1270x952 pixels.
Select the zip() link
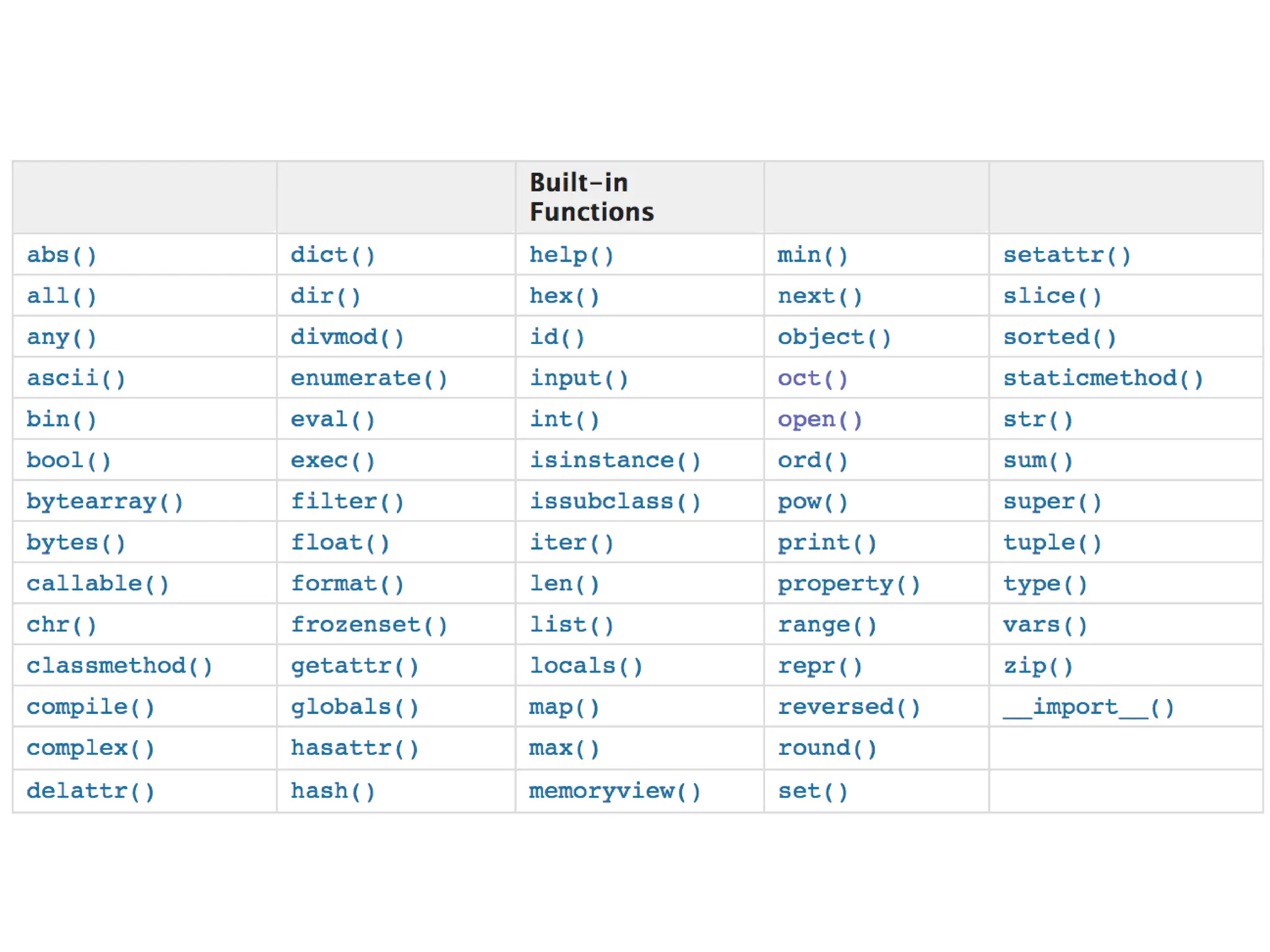1038,666
